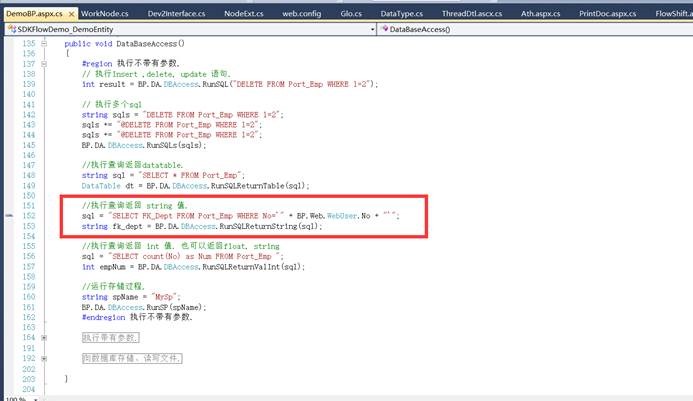This screenshot has width=693, height=401.
Task: Click the empNum variable on line 157
Action: coord(112,267)
